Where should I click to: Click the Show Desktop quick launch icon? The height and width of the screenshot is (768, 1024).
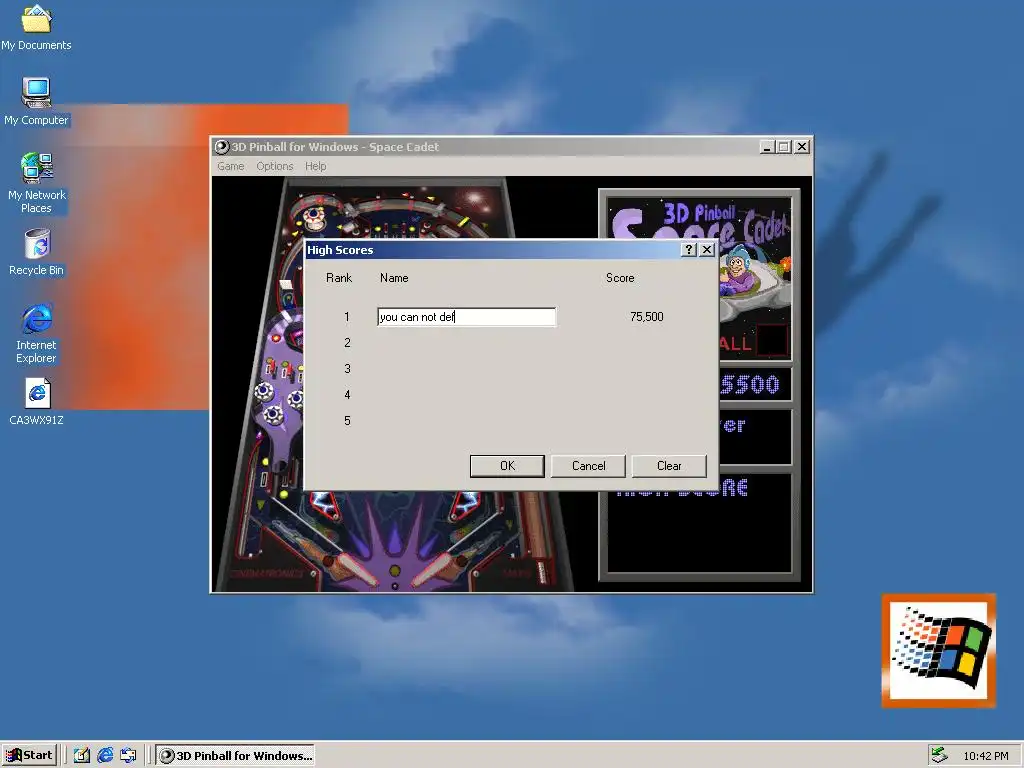[82, 755]
